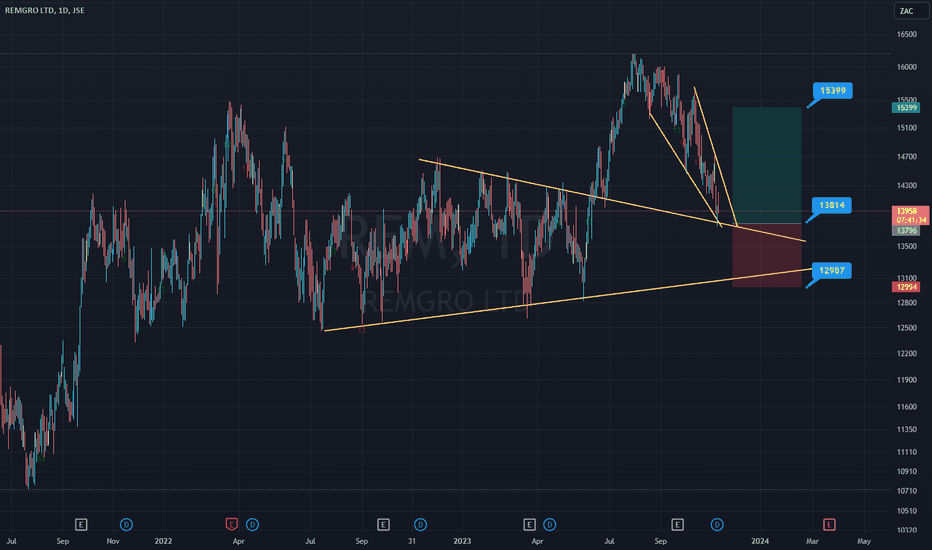The width and height of the screenshot is (932, 550).
Task: Click the REMGRO LTD, 1D, JSE symbol title
Action: pos(45,10)
